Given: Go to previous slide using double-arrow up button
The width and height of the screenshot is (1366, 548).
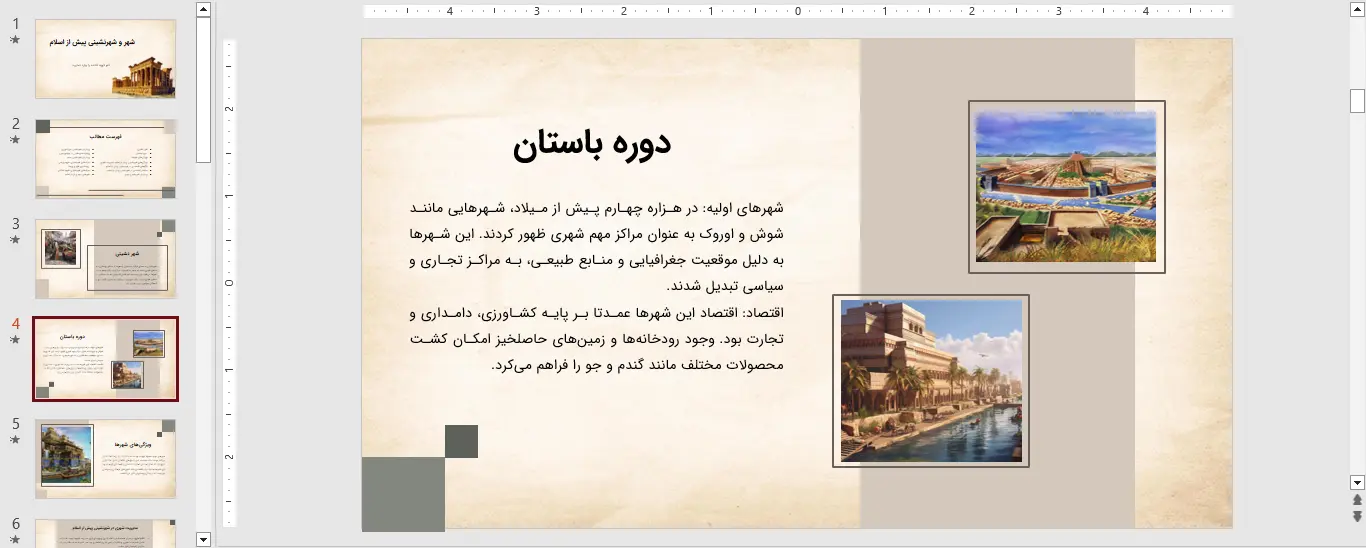Looking at the screenshot, I should [1357, 499].
